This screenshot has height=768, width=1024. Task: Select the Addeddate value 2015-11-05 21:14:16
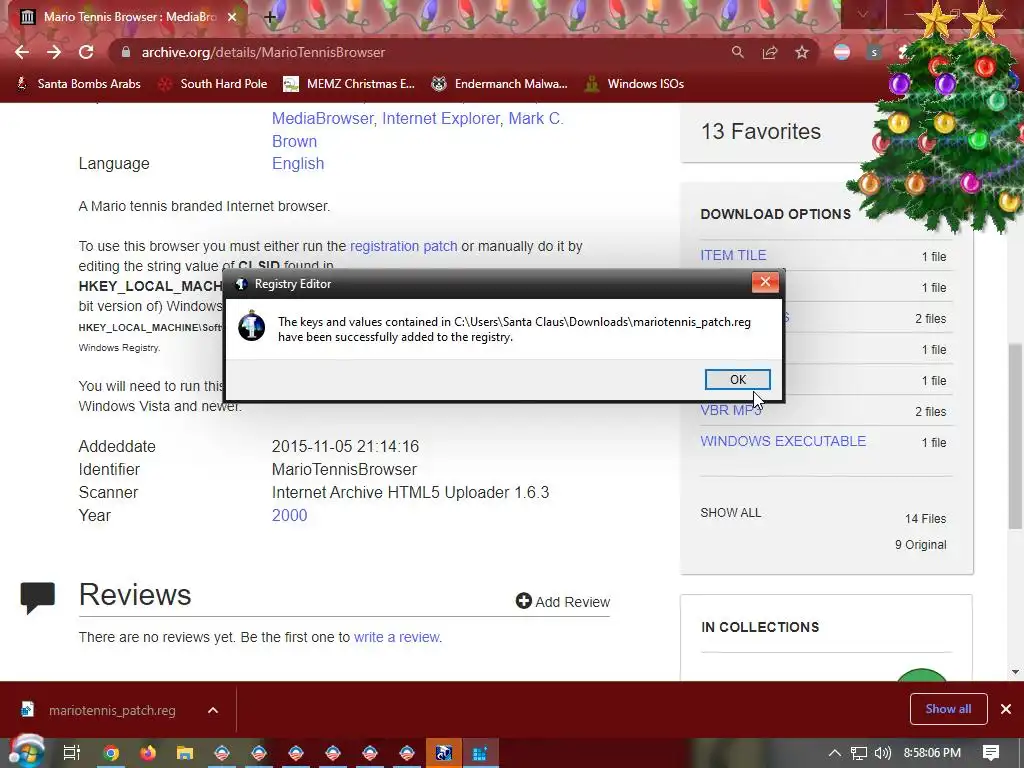pyautogui.click(x=345, y=447)
